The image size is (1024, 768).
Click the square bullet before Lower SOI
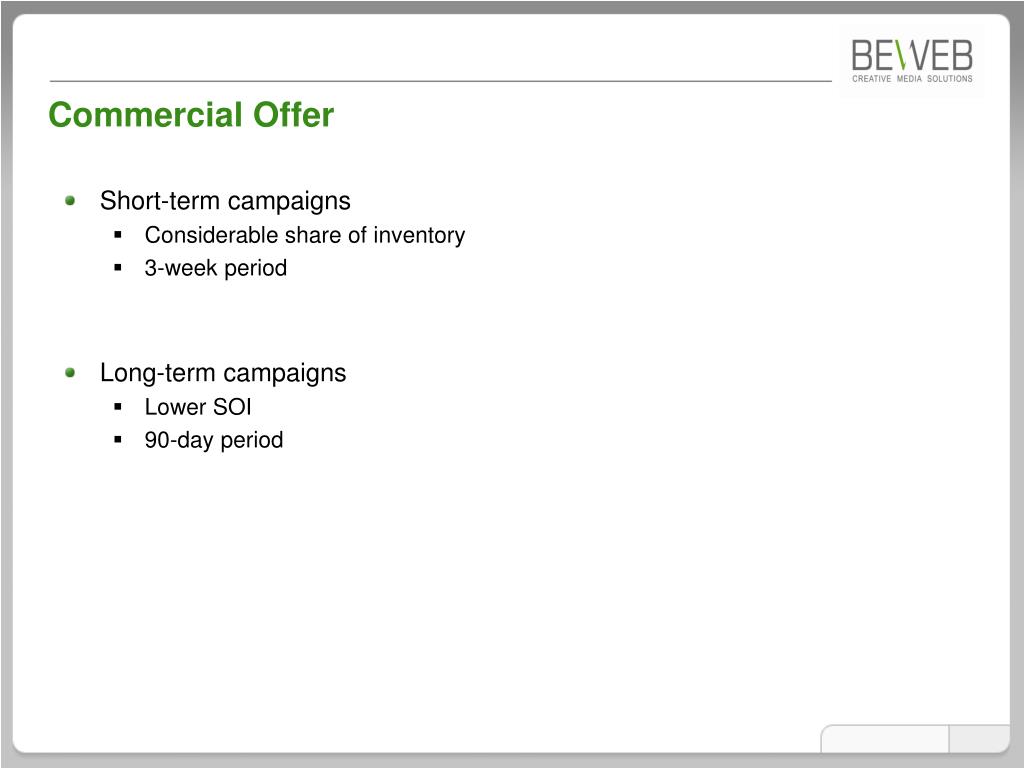pos(118,406)
